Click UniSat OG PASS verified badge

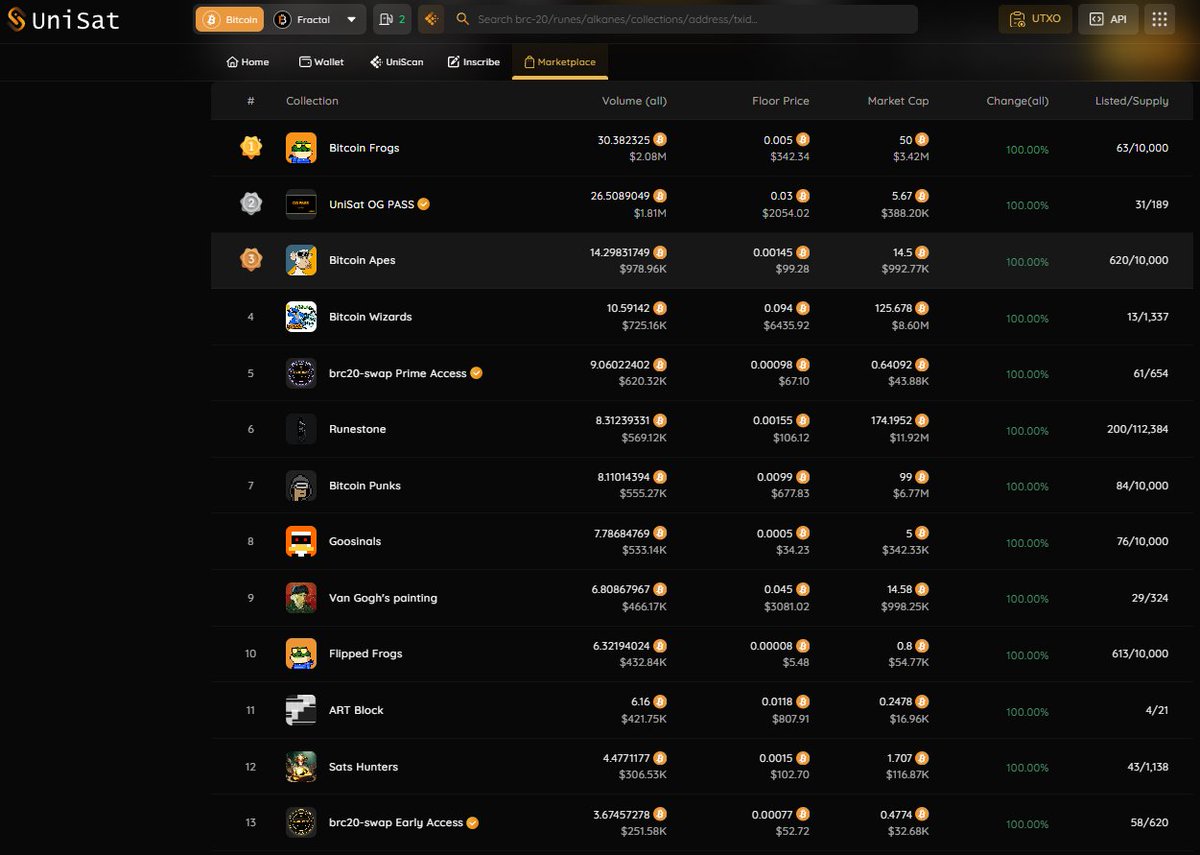[424, 204]
